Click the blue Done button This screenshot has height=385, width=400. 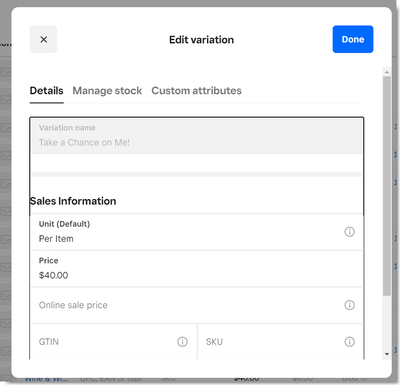[x=353, y=39]
